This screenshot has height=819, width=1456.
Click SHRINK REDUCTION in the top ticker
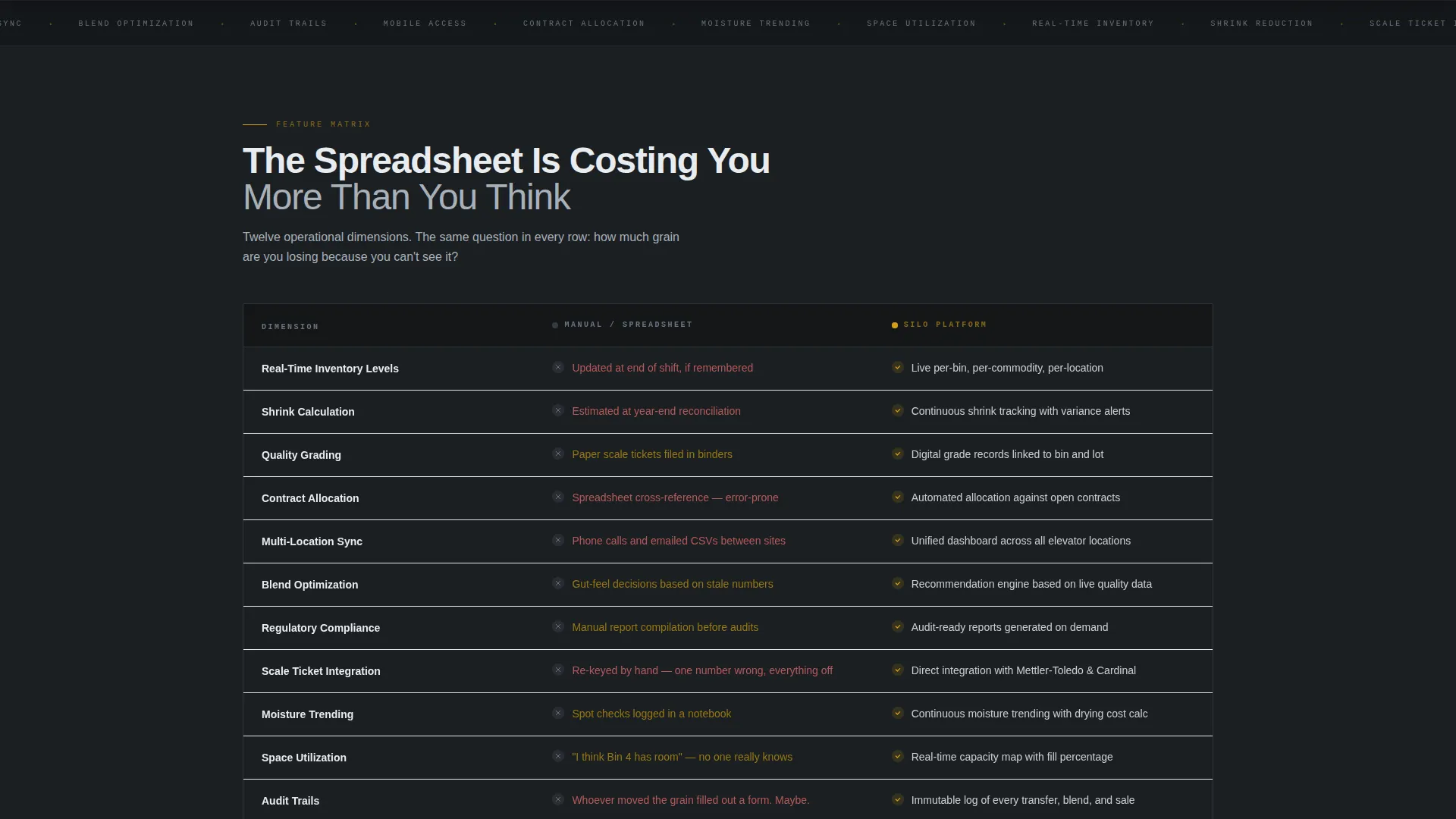point(1262,24)
